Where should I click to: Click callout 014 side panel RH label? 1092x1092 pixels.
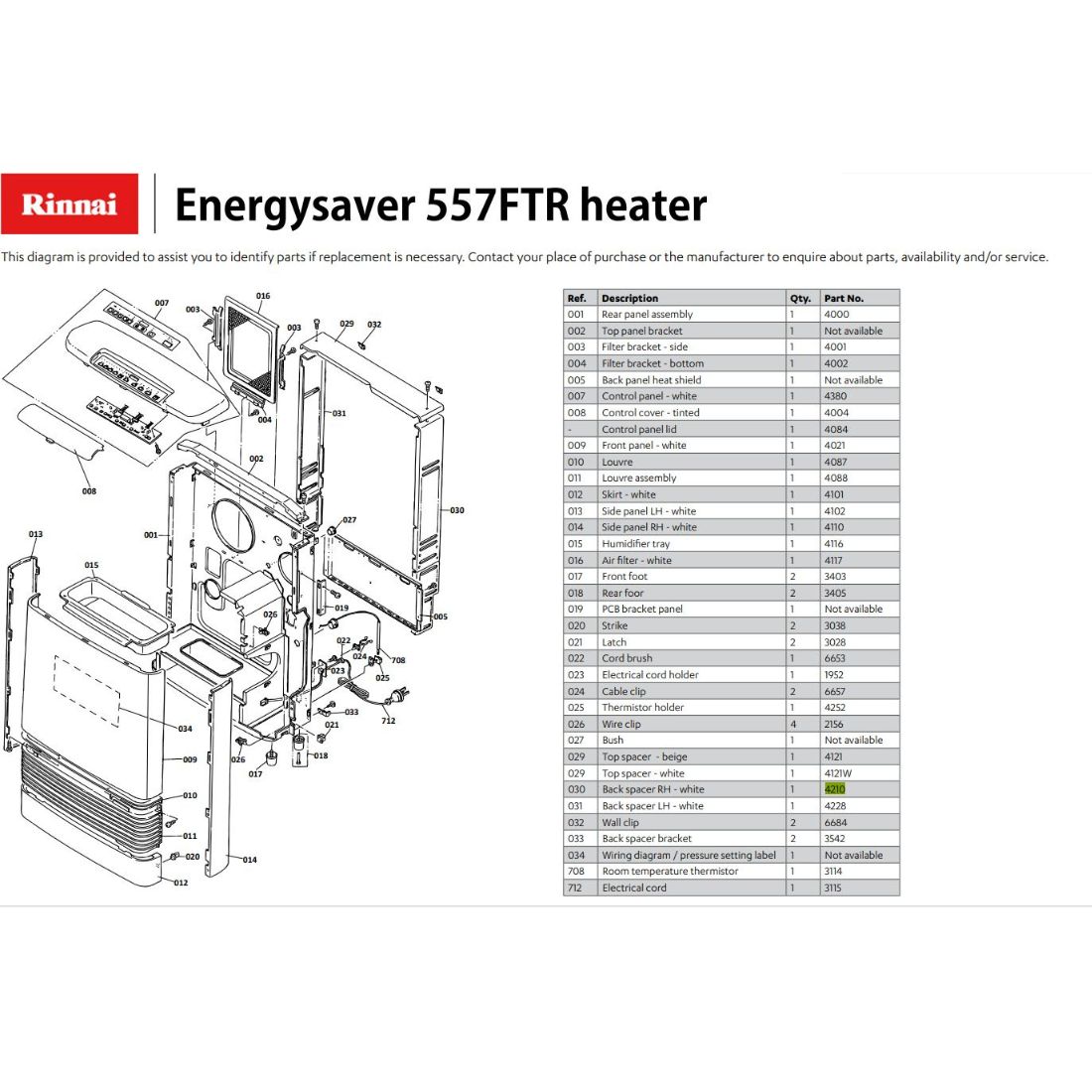tap(249, 860)
